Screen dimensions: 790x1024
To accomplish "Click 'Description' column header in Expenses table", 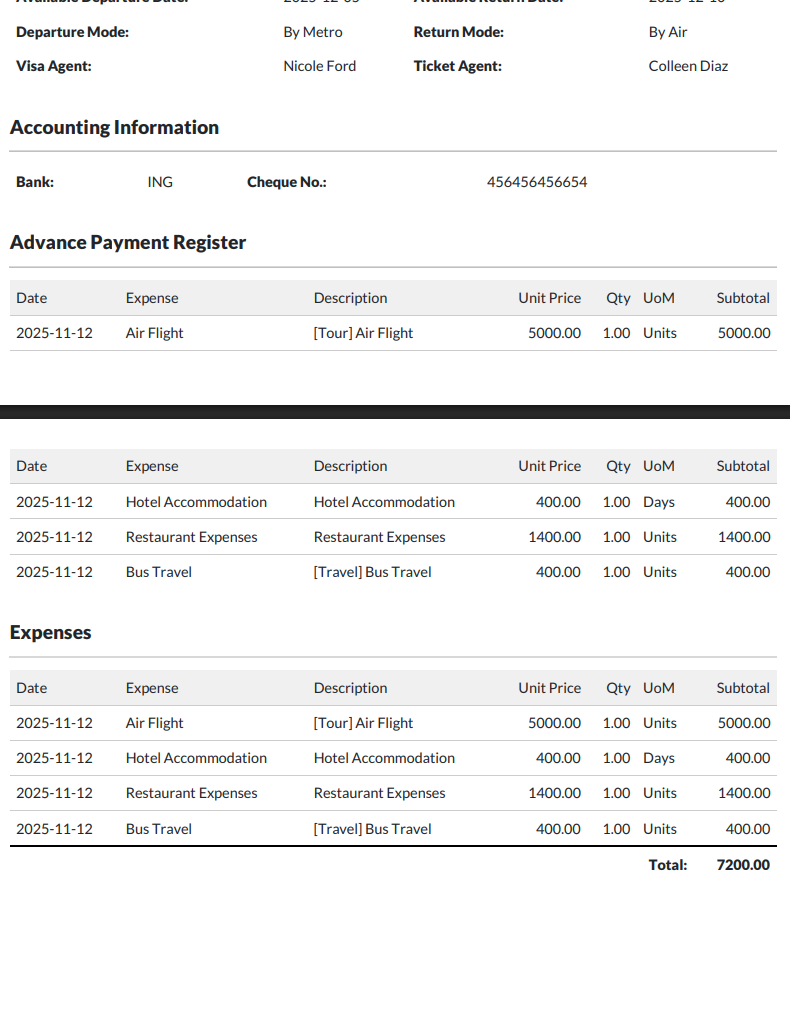I will pos(351,688).
